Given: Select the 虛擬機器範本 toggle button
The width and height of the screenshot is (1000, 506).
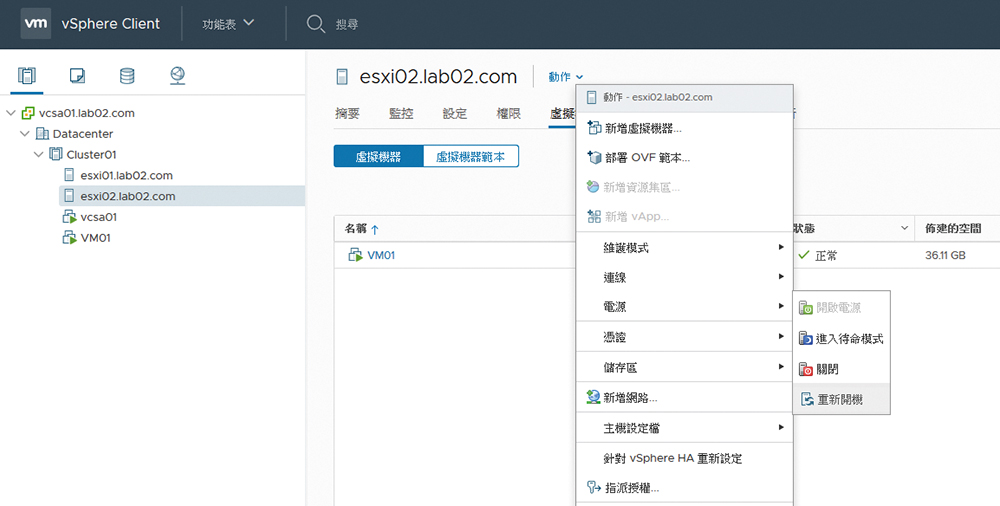Looking at the screenshot, I should coord(471,156).
